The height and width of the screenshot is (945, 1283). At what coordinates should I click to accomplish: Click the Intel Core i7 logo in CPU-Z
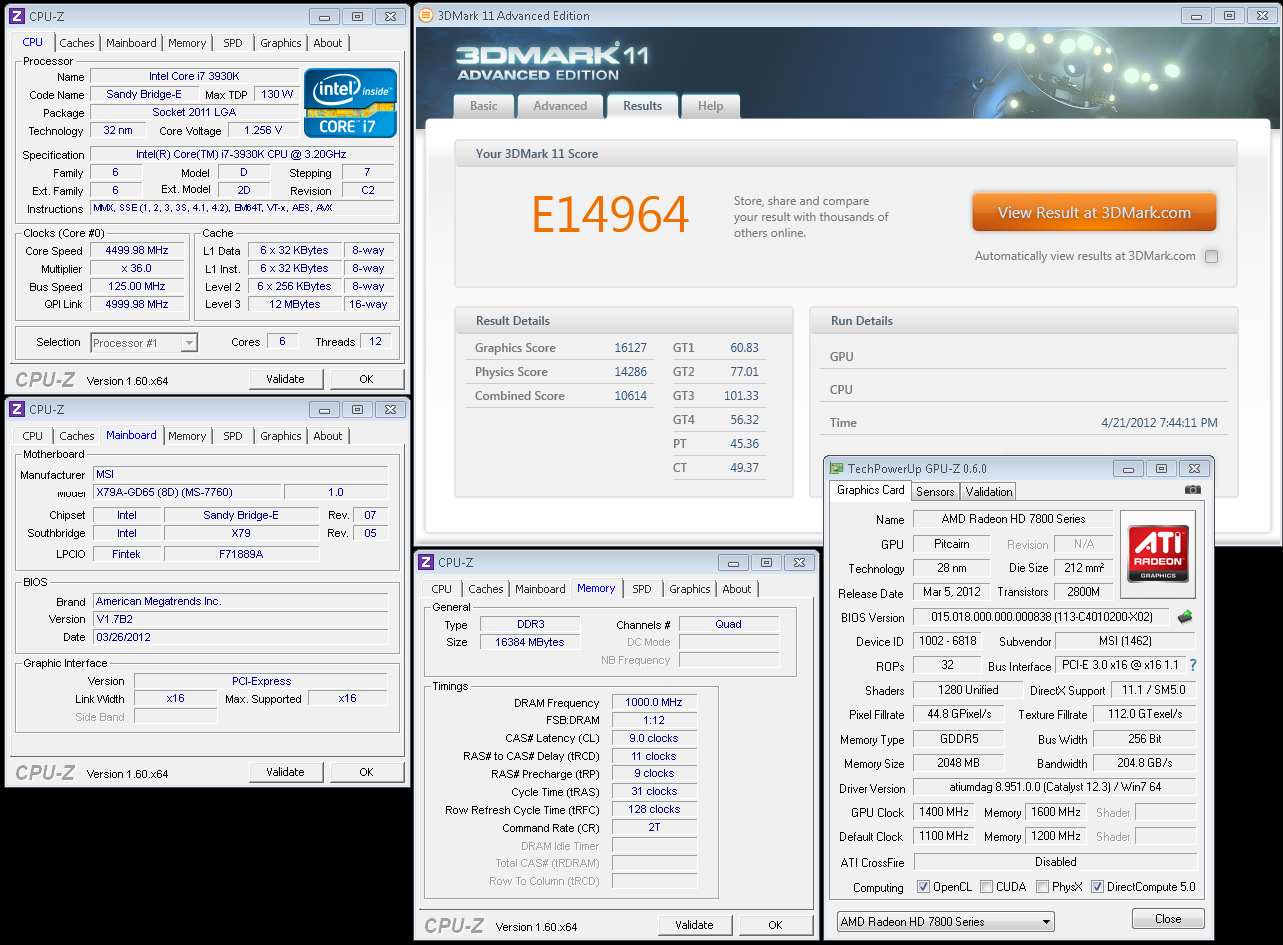[x=350, y=103]
